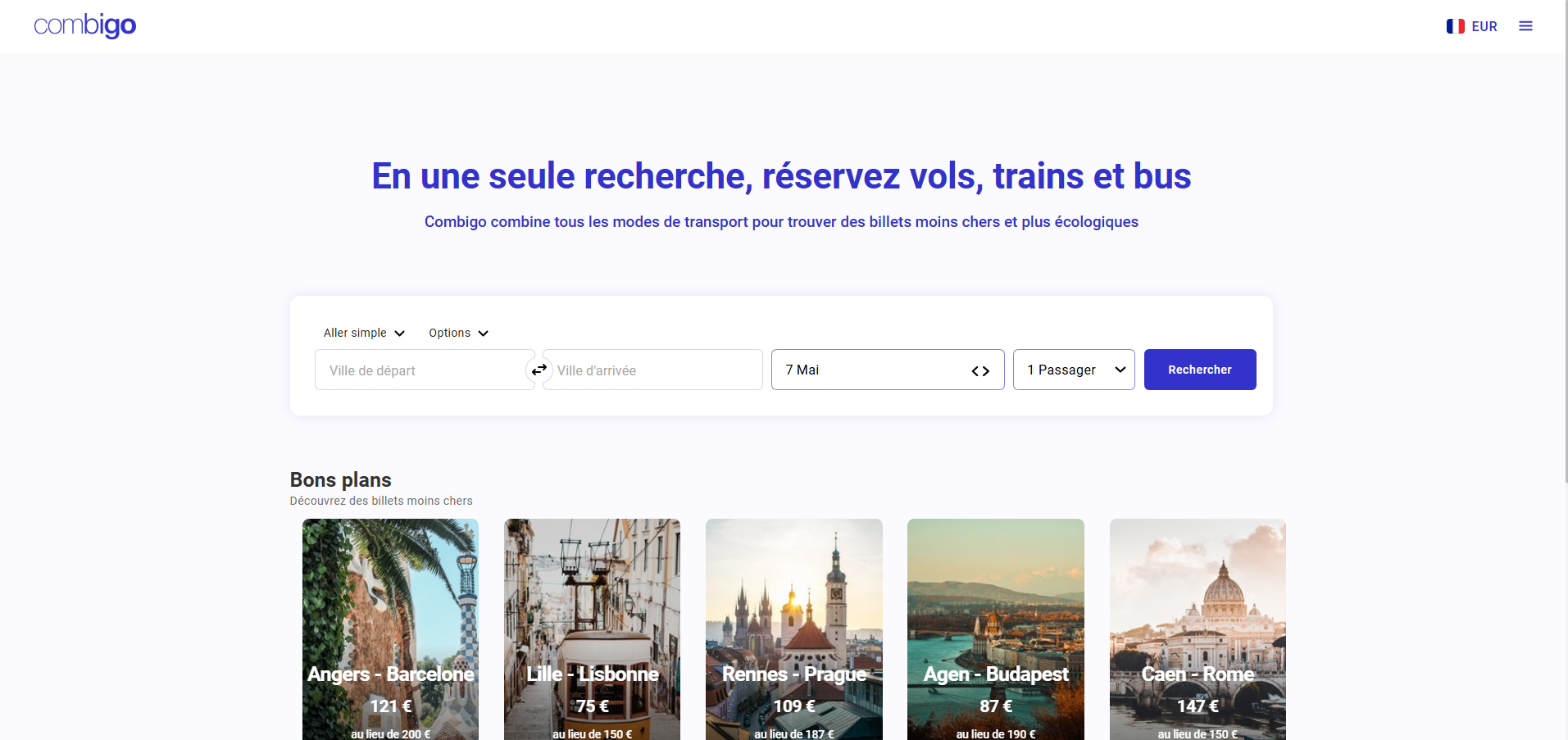This screenshot has height=740, width=1568.
Task: Click the Rechercher button
Action: coord(1200,370)
